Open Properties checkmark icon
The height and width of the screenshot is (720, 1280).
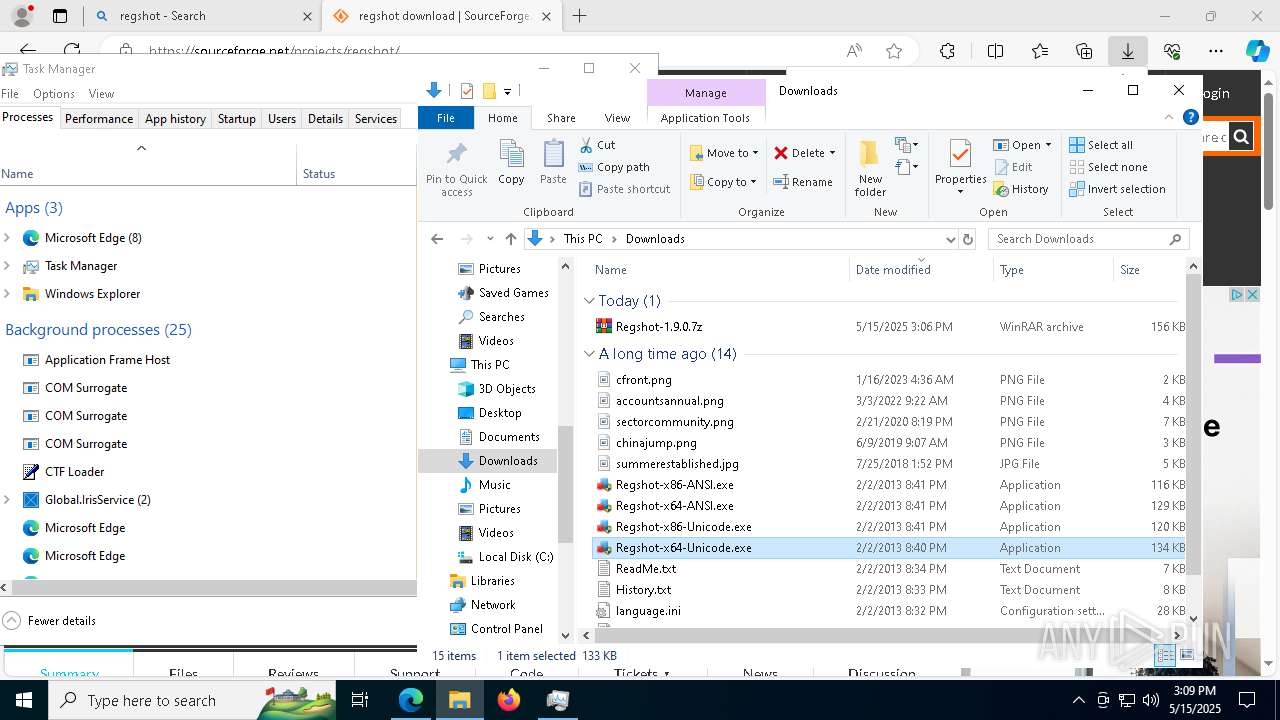[960, 155]
